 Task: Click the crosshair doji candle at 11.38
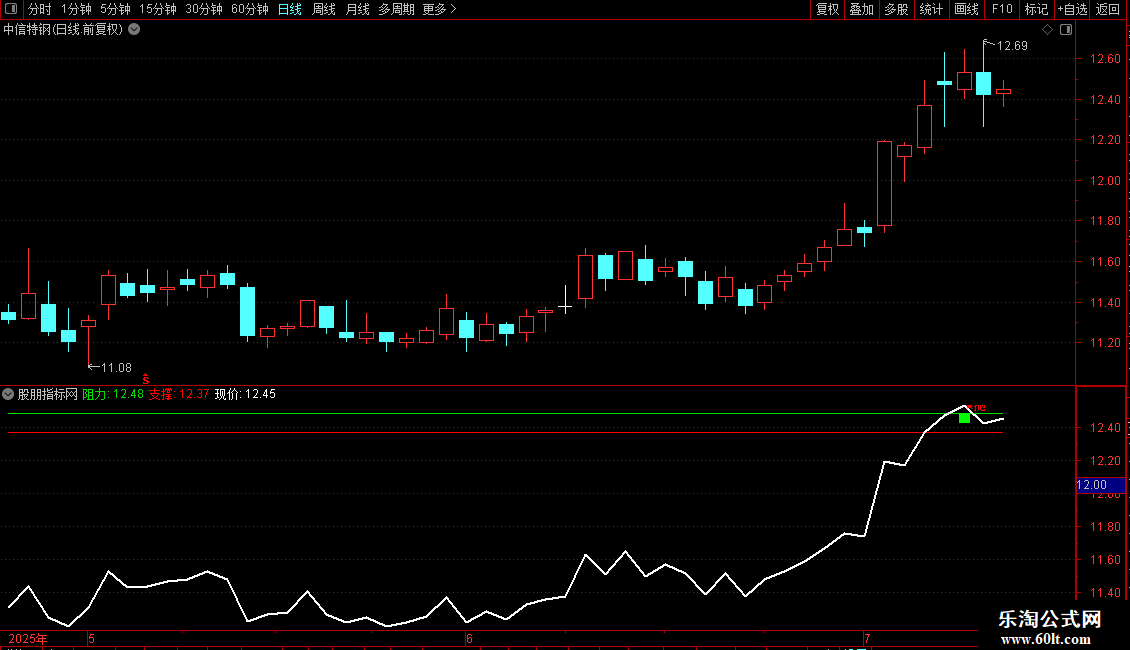566,307
